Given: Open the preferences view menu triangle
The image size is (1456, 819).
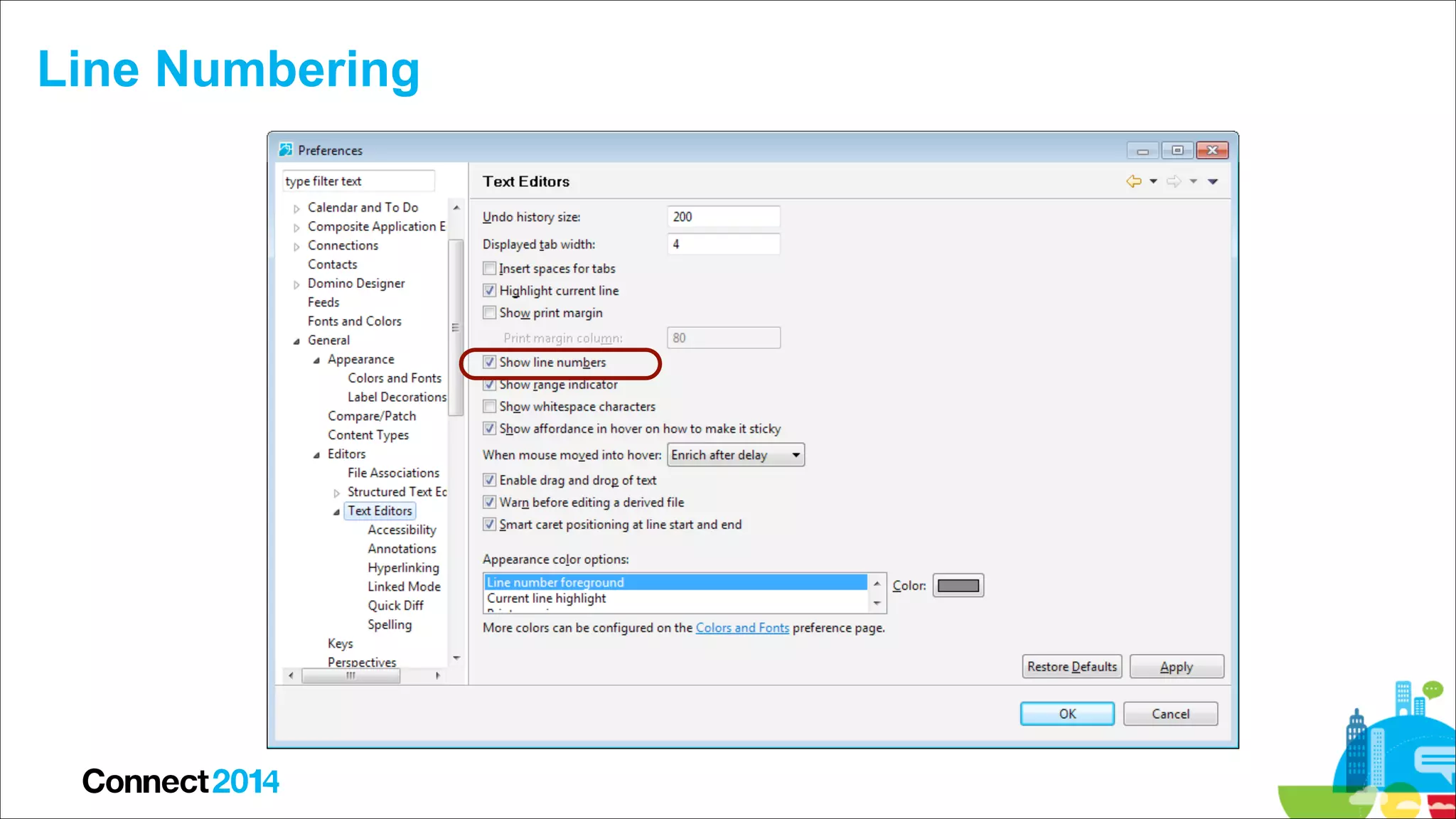Looking at the screenshot, I should click(1213, 181).
